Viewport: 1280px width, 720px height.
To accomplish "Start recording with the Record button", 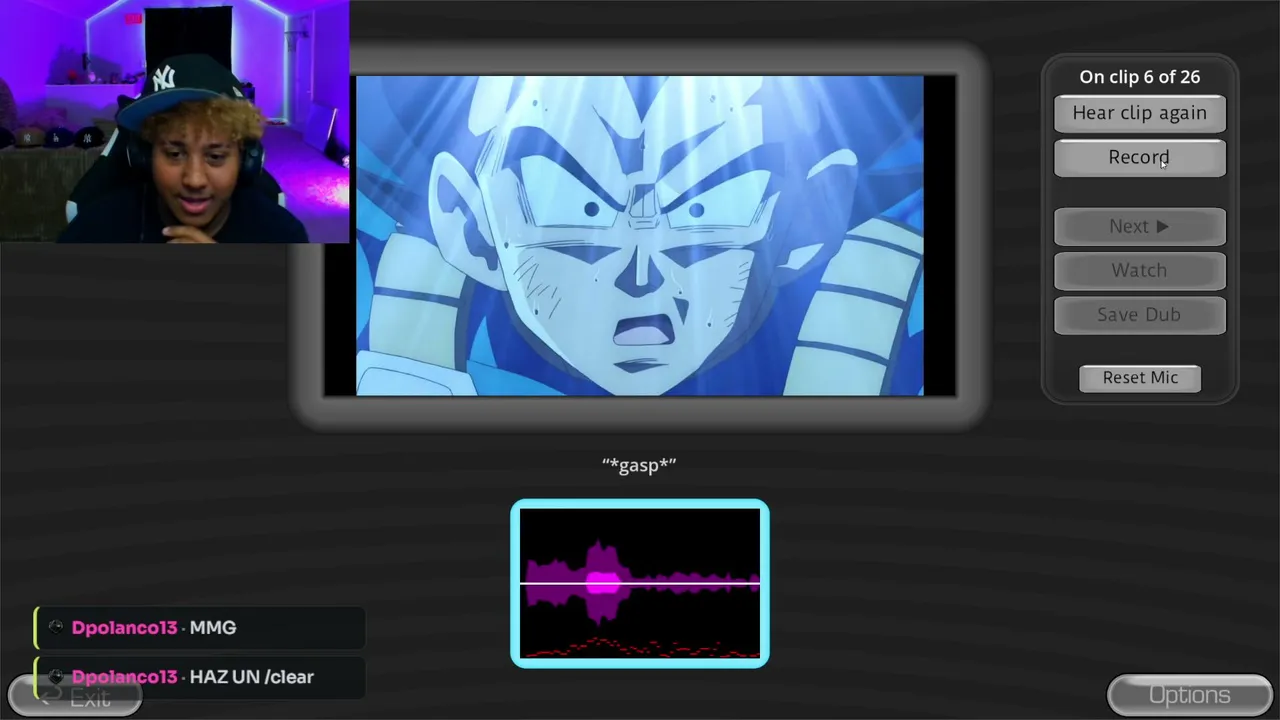I will click(1139, 158).
